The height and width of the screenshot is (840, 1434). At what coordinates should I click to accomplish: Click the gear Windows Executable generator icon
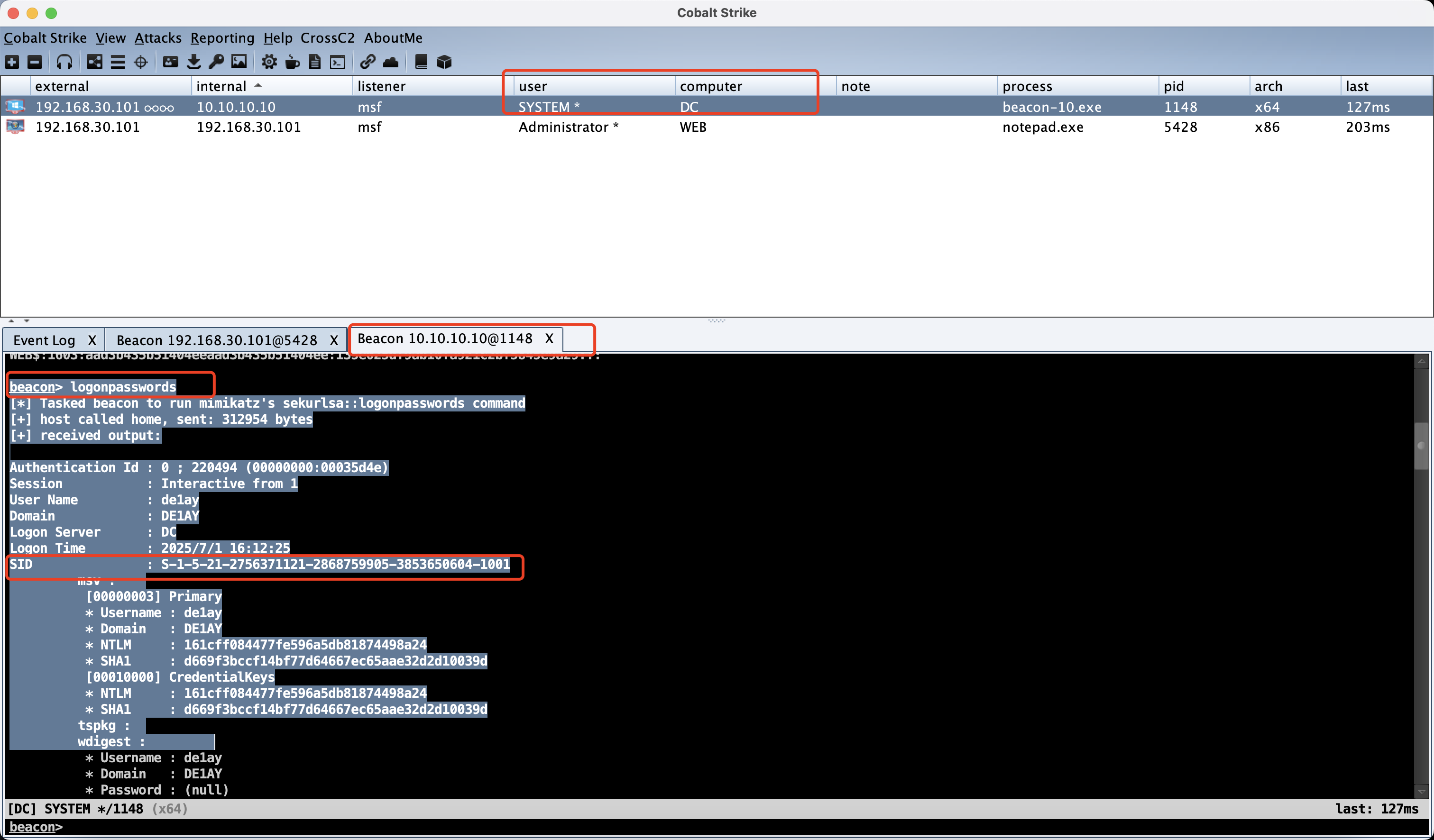point(269,62)
